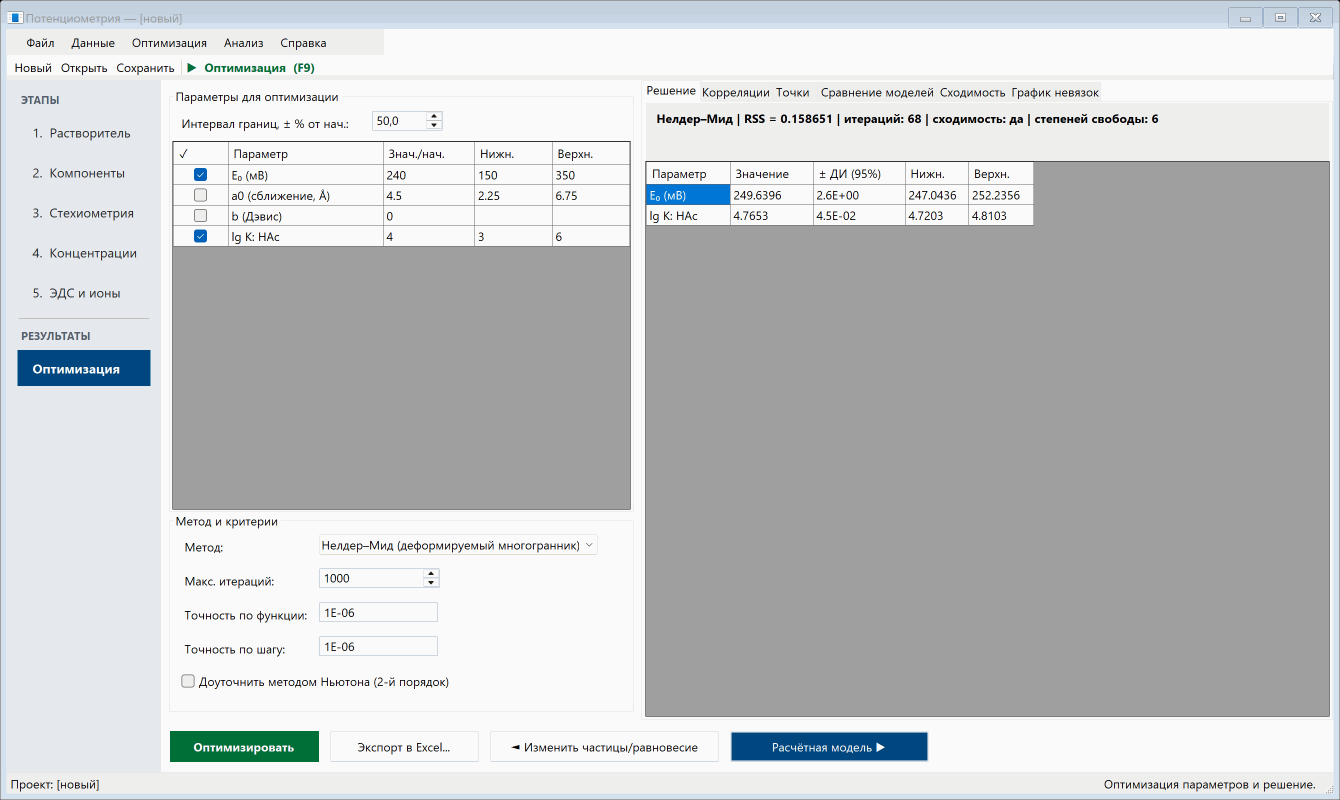This screenshot has height=800, width=1340.
Task: Click the Точность по функции input field
Action: [378, 613]
